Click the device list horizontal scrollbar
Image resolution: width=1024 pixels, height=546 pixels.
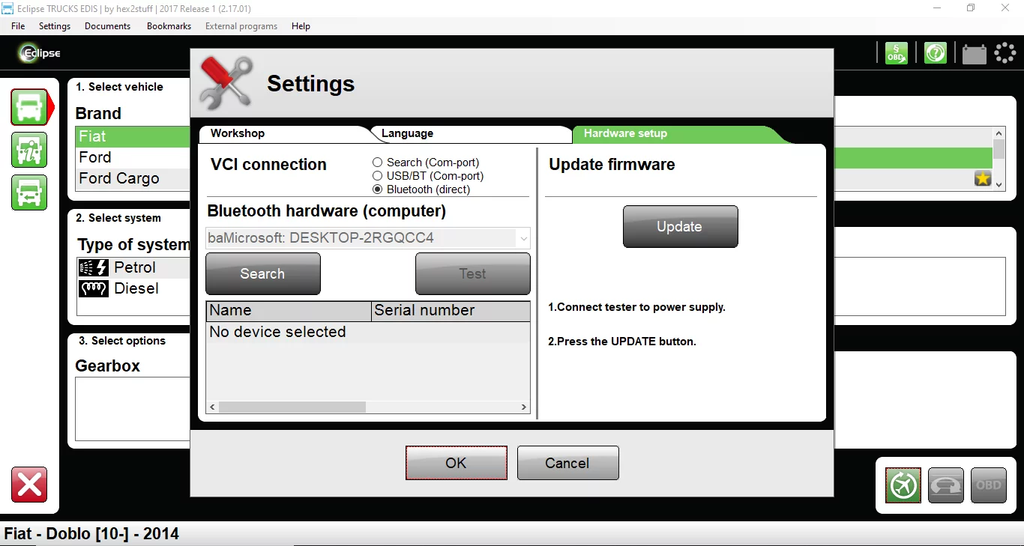coord(300,407)
